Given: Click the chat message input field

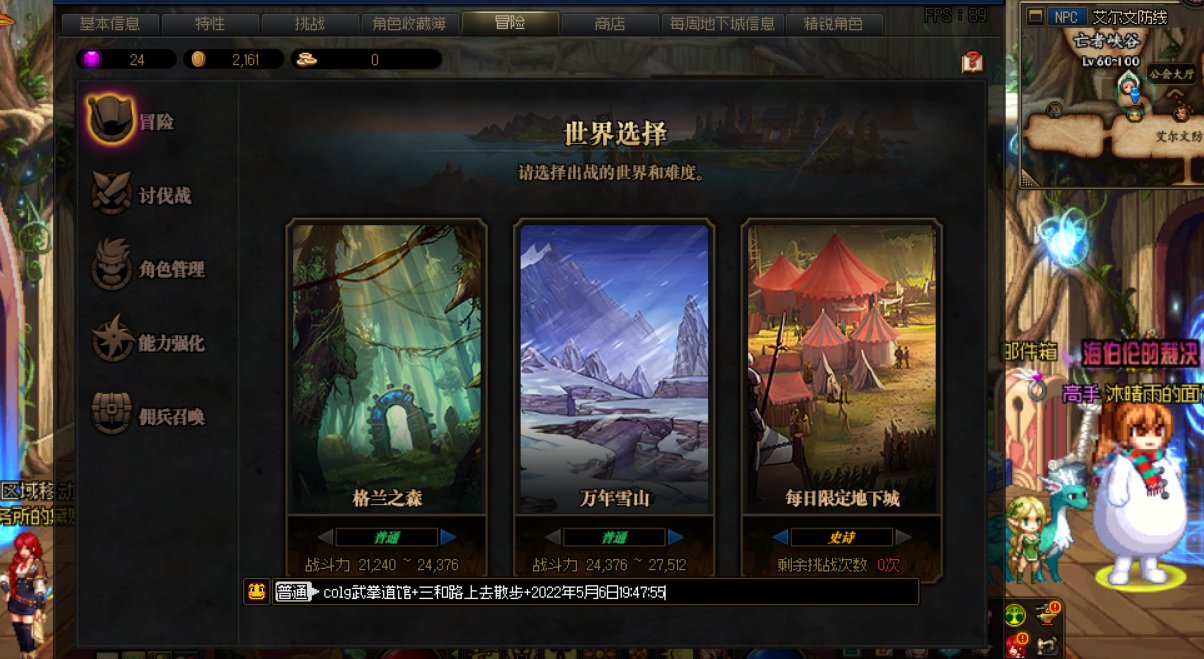Looking at the screenshot, I should pos(618,592).
